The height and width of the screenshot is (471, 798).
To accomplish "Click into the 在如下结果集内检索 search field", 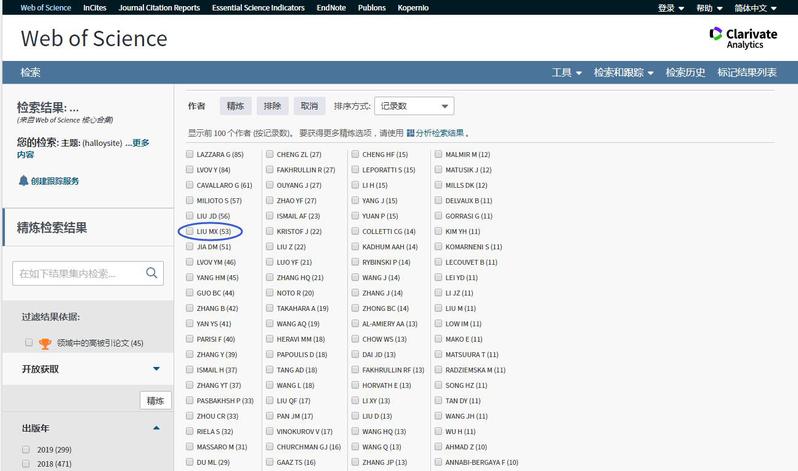I will point(78,273).
